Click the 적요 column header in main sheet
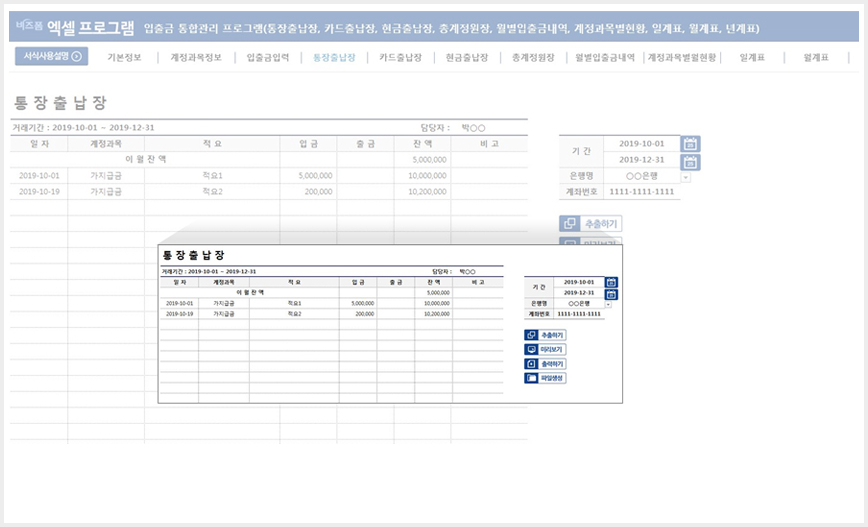This screenshot has width=868, height=527. [x=212, y=143]
